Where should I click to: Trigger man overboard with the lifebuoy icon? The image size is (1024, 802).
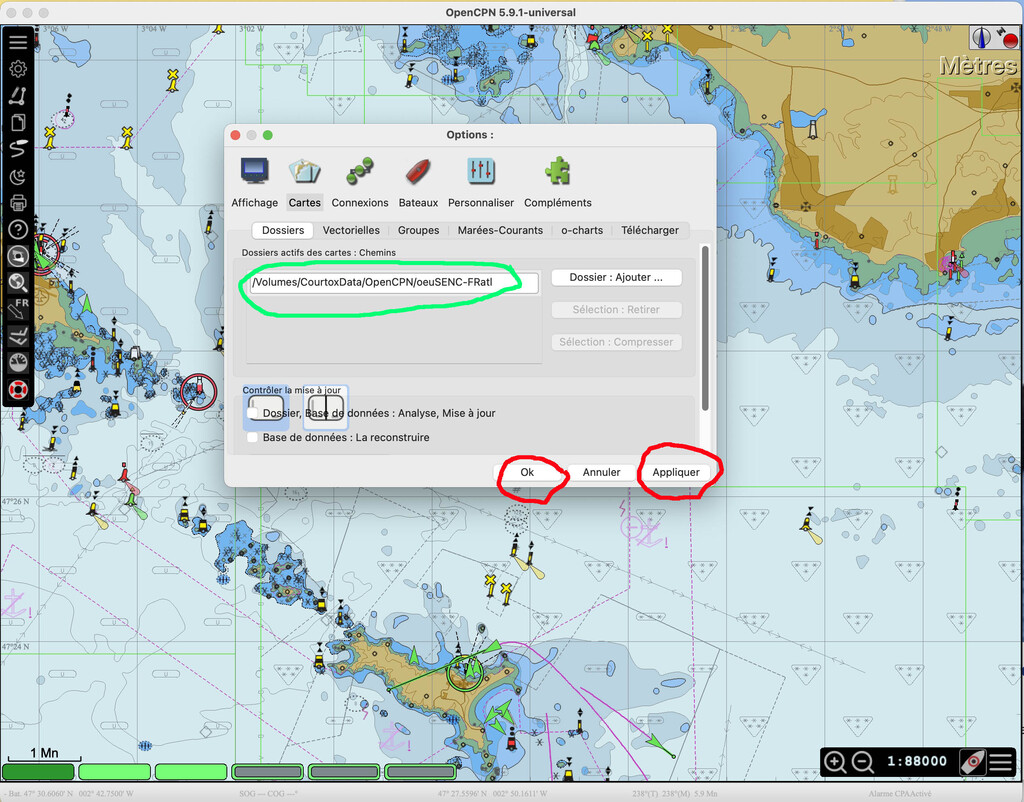pos(18,390)
